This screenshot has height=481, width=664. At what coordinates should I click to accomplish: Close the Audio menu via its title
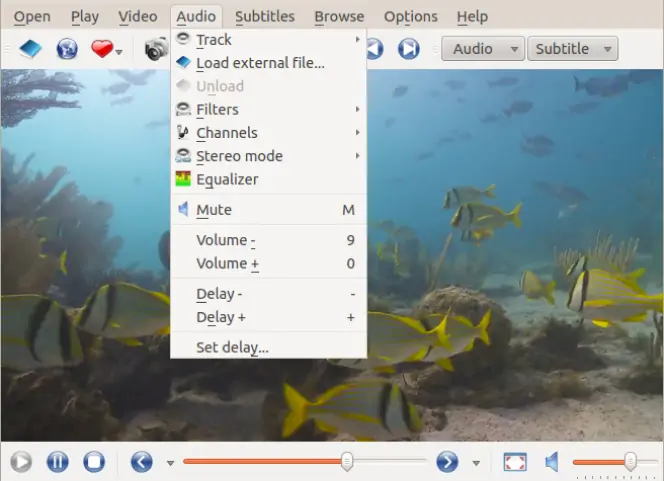[x=196, y=17]
